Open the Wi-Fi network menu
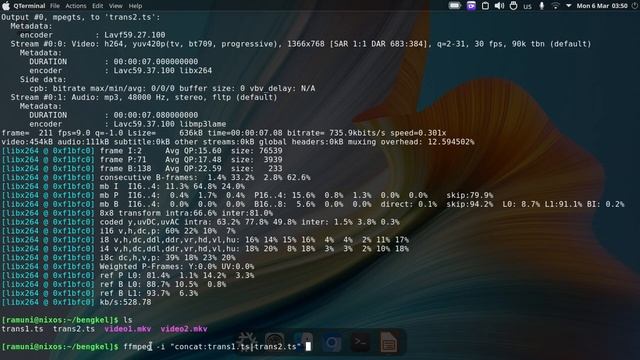The width and height of the screenshot is (640, 360). (555, 6)
